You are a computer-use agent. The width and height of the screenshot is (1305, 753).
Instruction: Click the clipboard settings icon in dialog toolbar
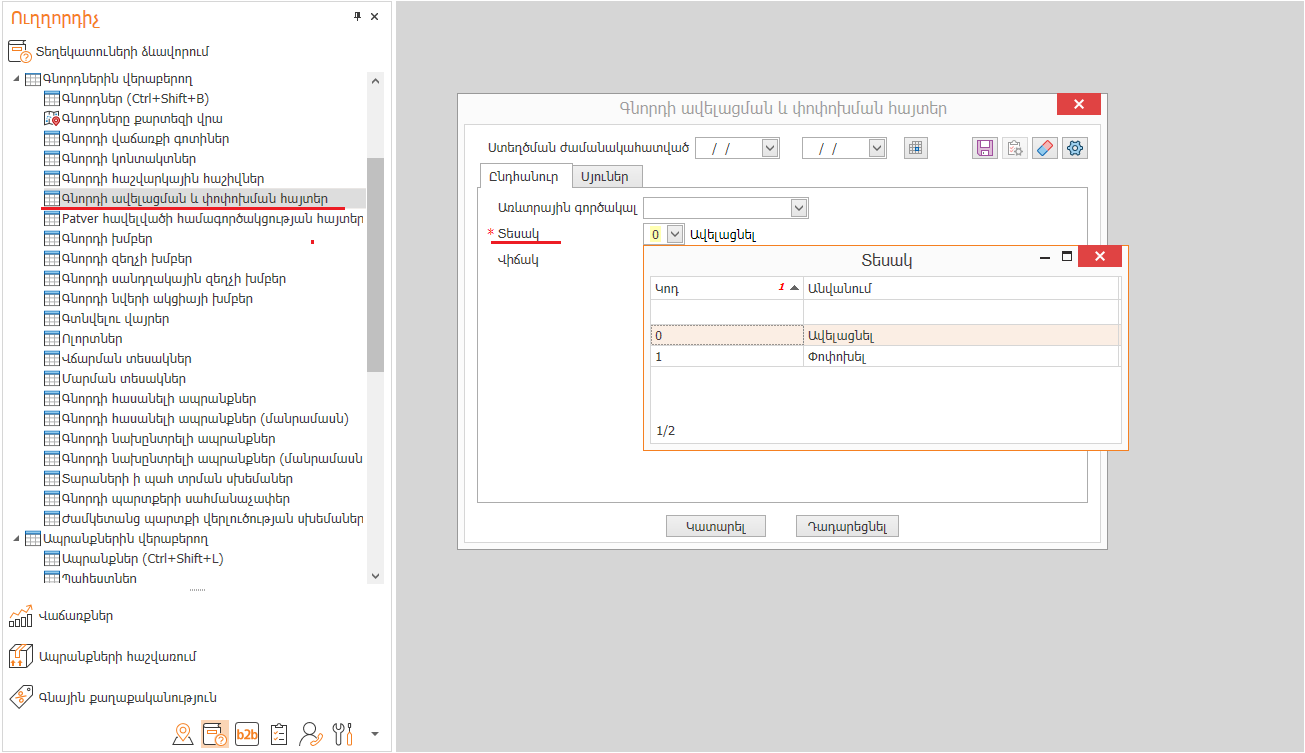pos(1015,148)
